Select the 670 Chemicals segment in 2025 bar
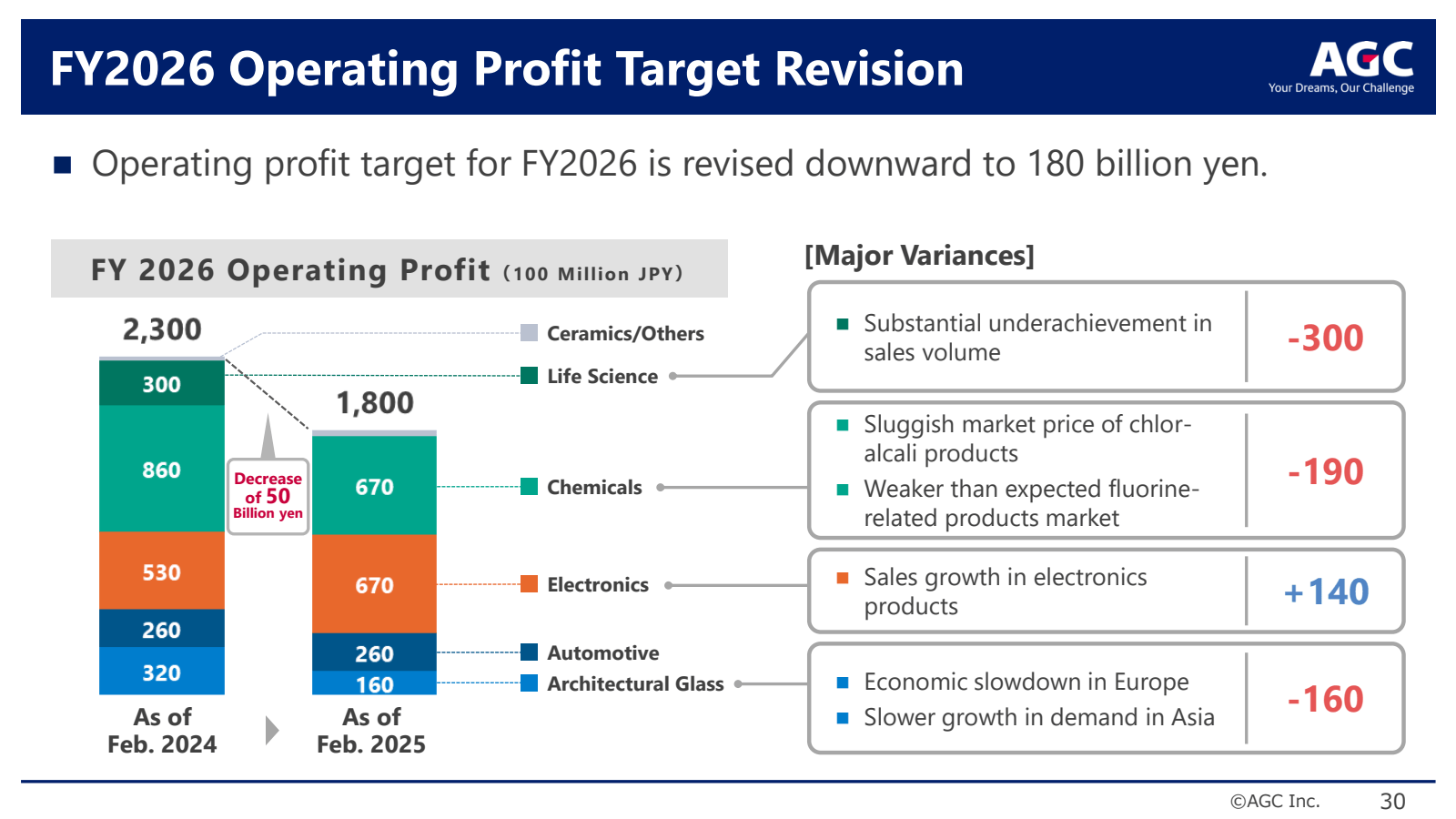 pyautogui.click(x=374, y=485)
